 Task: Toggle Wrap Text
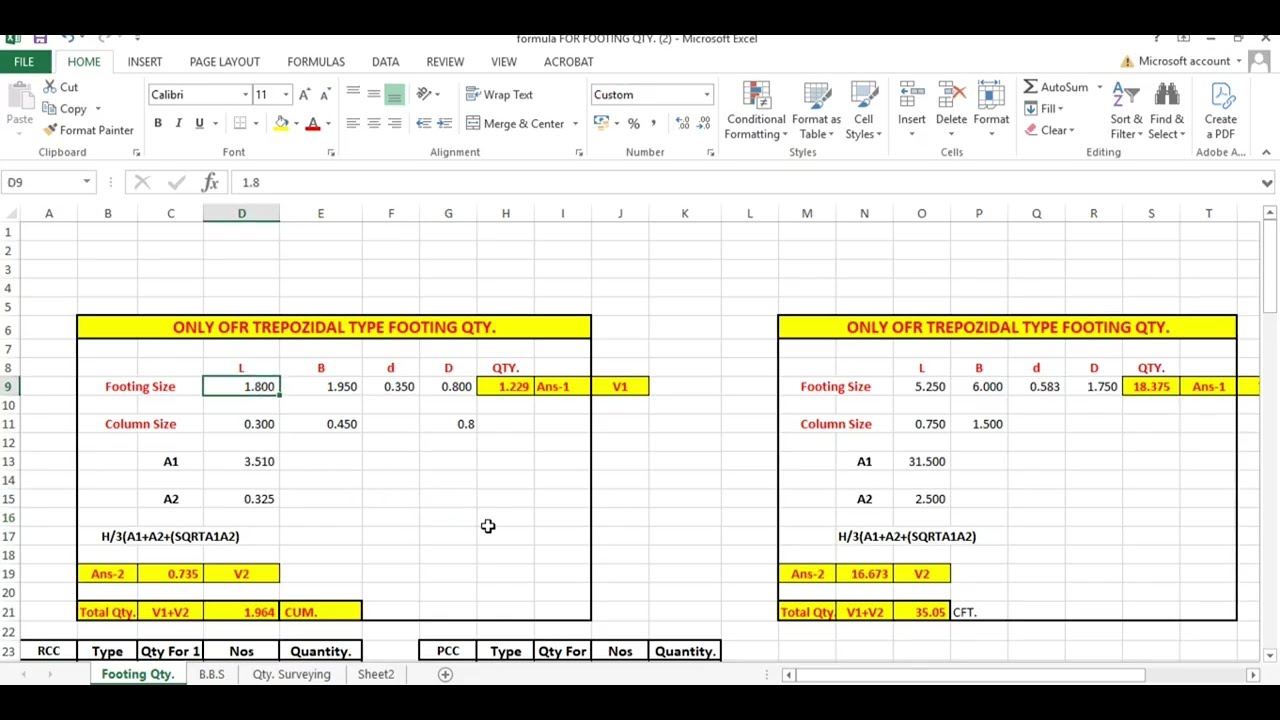pos(499,94)
